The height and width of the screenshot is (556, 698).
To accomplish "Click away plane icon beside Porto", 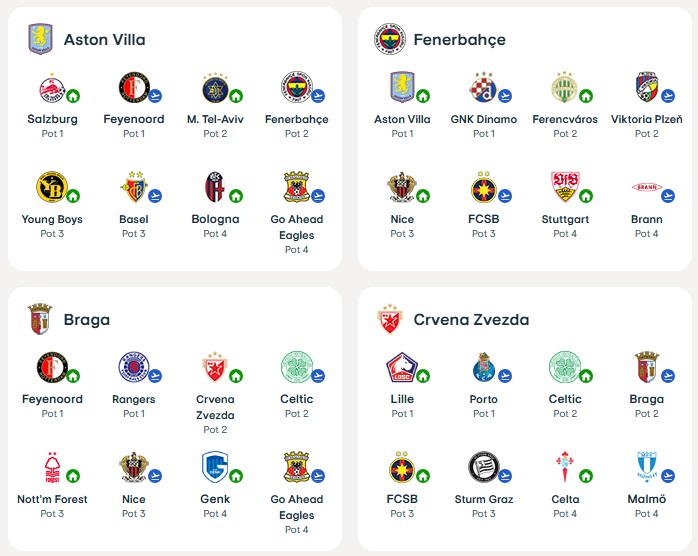I will coord(504,376).
